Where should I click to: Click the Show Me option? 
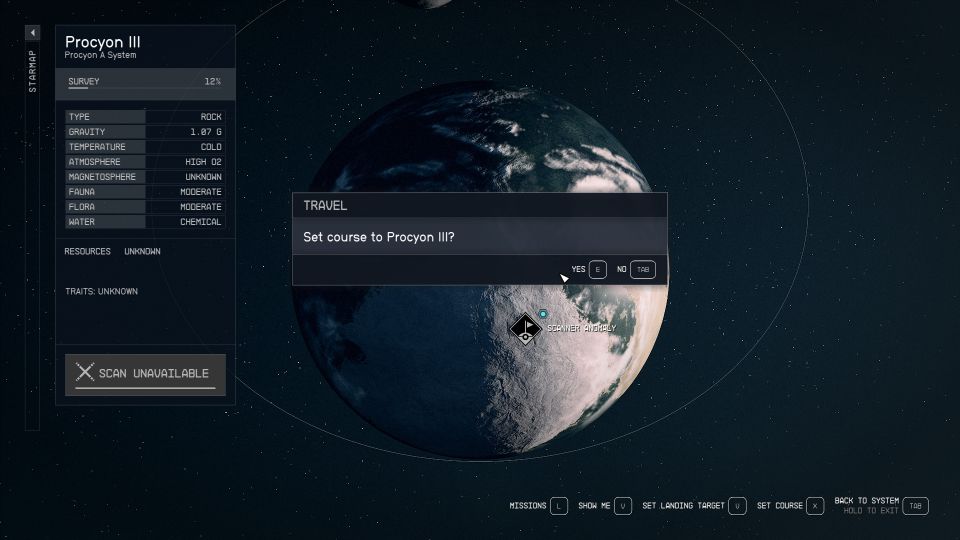pyautogui.click(x=594, y=506)
